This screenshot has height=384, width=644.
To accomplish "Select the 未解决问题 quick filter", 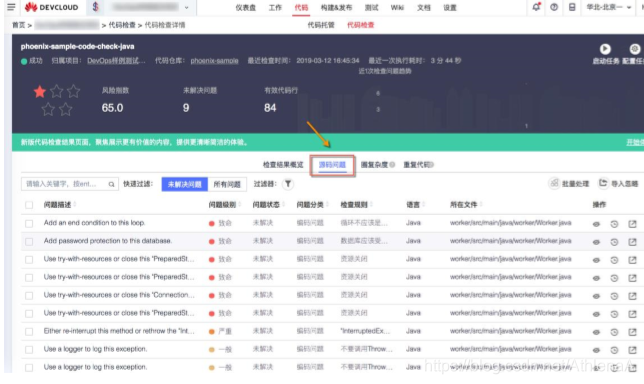I will coord(185,184).
